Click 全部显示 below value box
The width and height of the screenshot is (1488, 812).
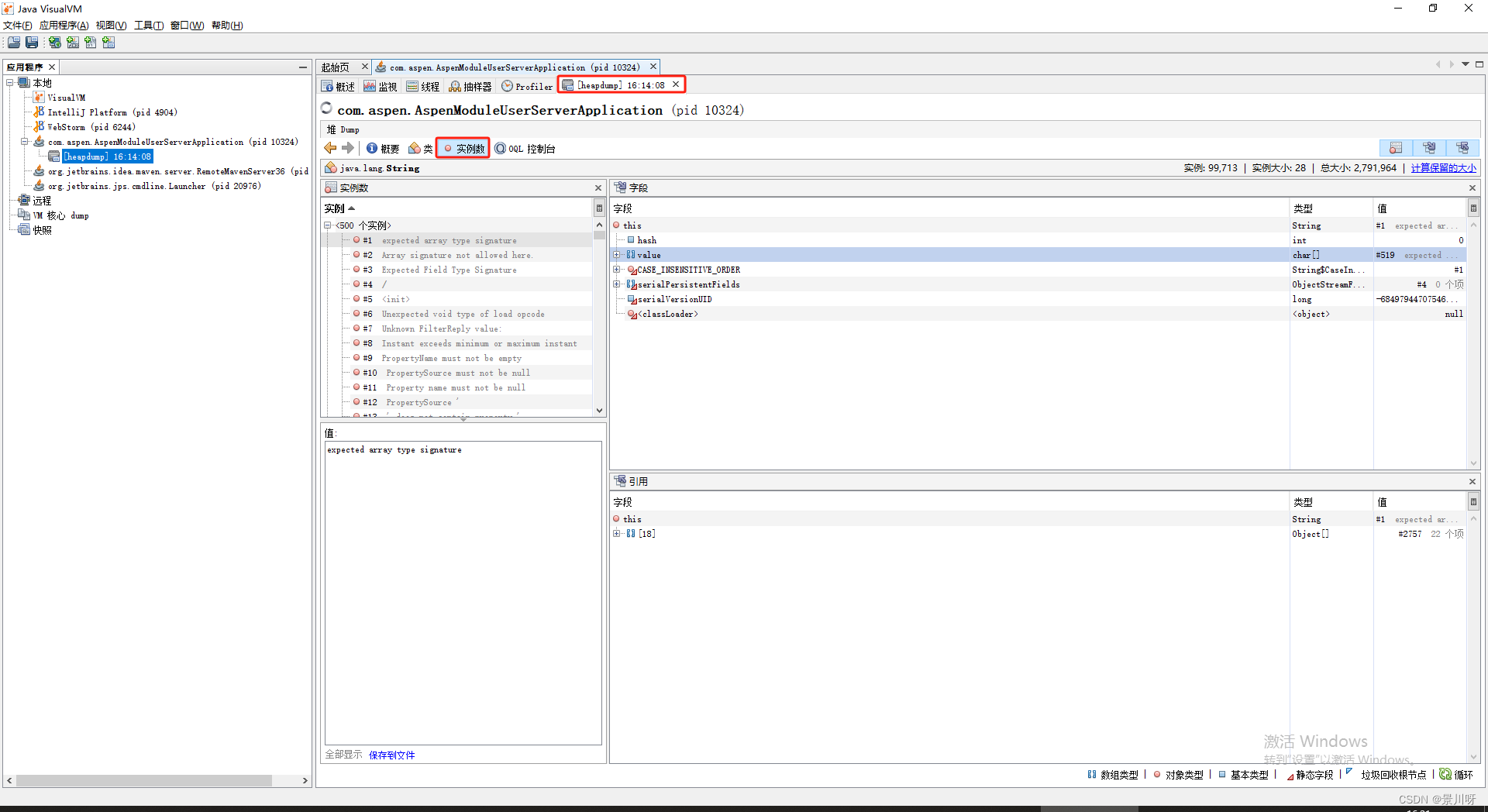[343, 755]
